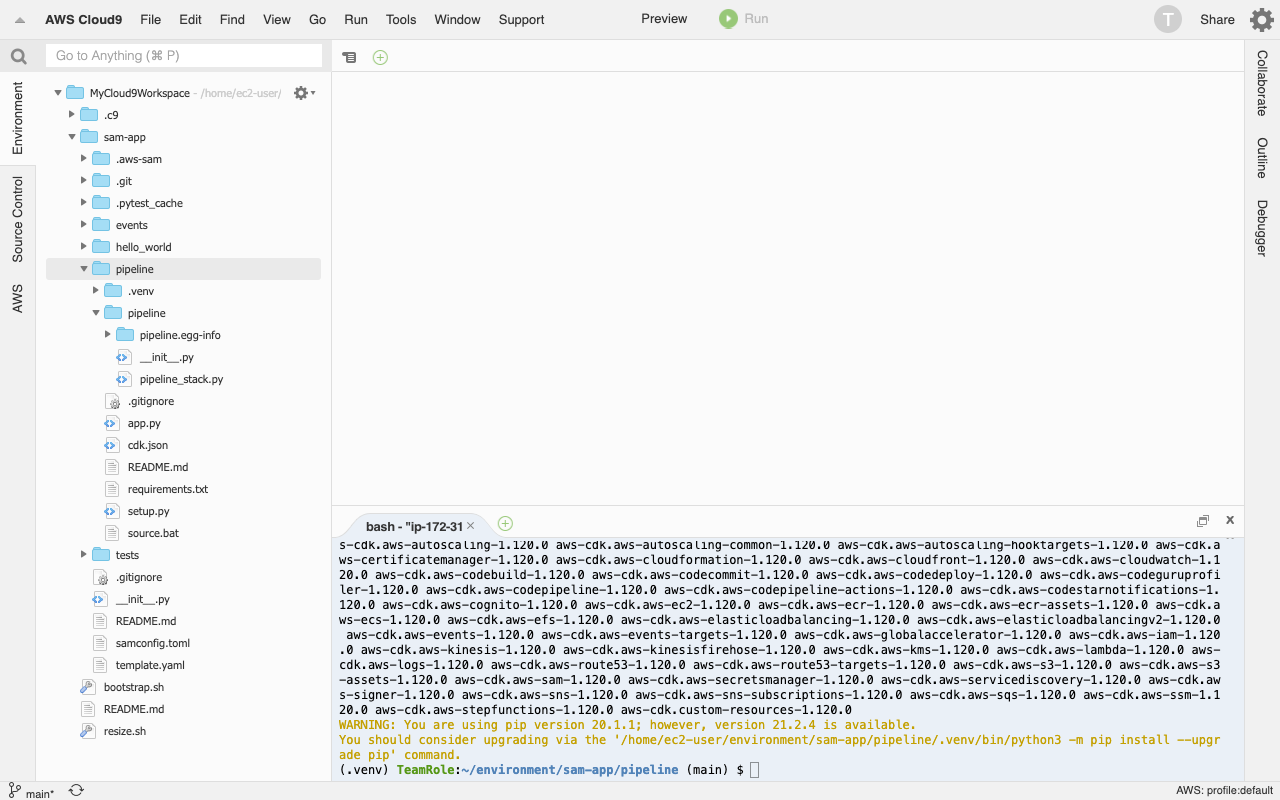Select the __init__.py file under sam-app
Viewport: 1280px width, 800px height.
pyautogui.click(x=142, y=599)
